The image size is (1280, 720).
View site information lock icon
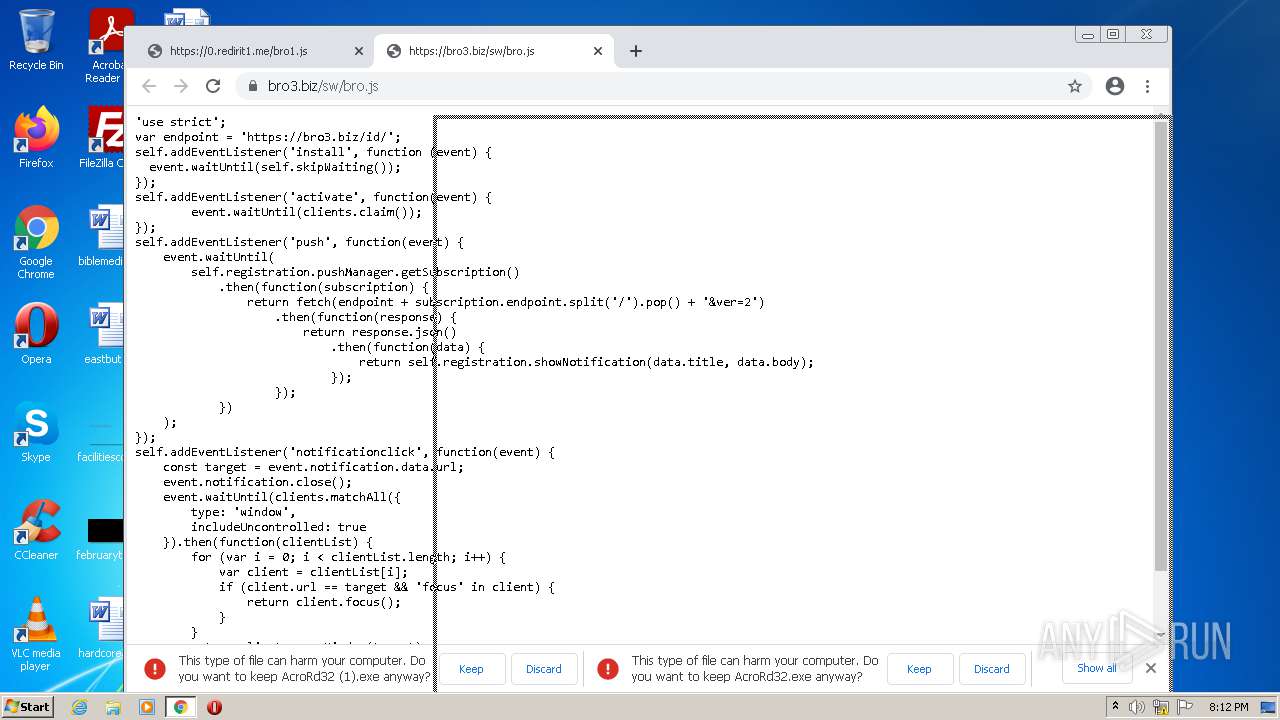coord(253,86)
